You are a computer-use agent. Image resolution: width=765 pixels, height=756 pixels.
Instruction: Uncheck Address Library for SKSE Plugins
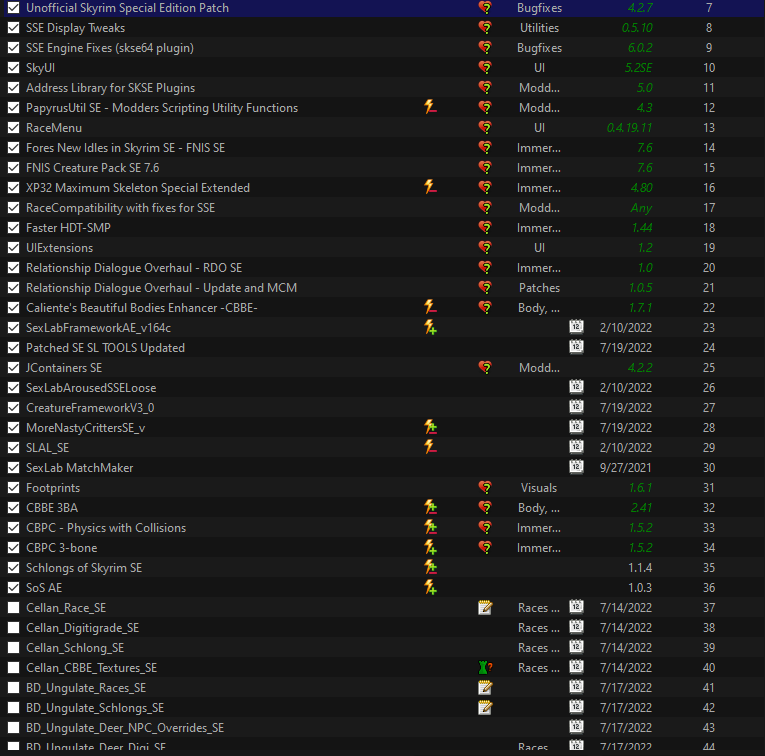(x=14, y=87)
